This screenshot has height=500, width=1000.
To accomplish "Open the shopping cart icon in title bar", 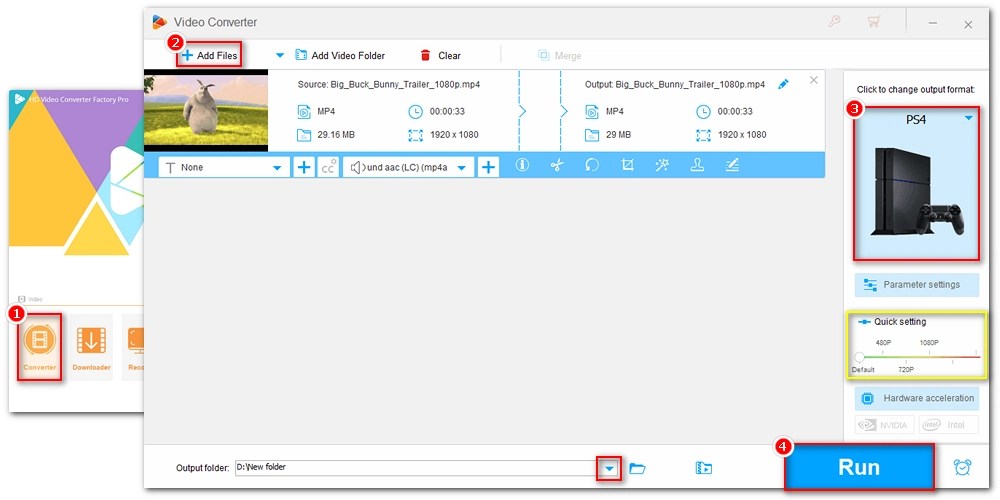I will pyautogui.click(x=873, y=22).
